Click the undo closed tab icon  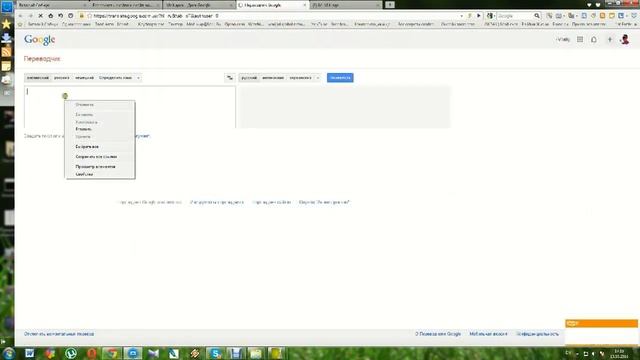coord(60,16)
